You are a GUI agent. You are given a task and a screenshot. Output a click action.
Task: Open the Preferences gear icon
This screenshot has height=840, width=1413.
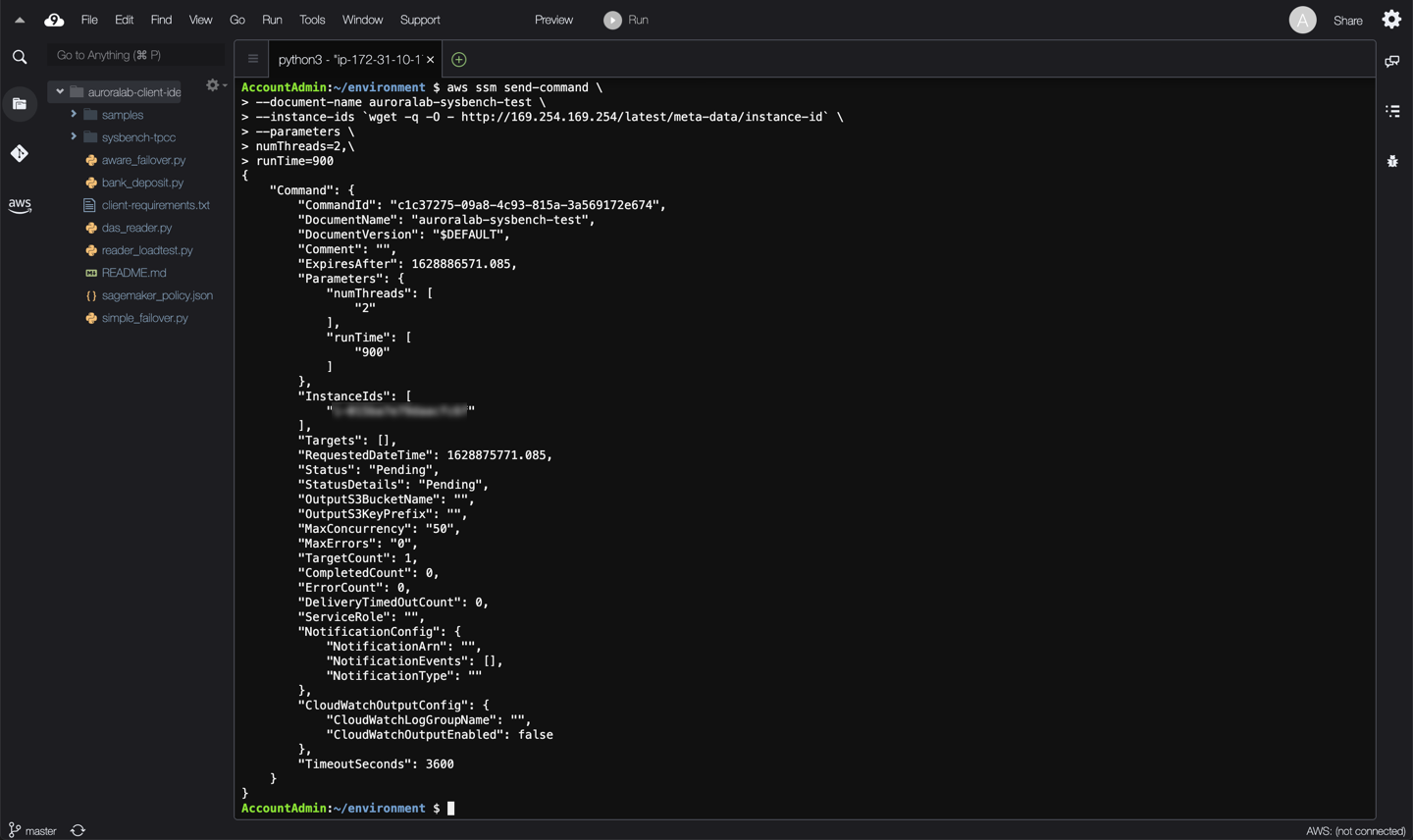point(1391,19)
